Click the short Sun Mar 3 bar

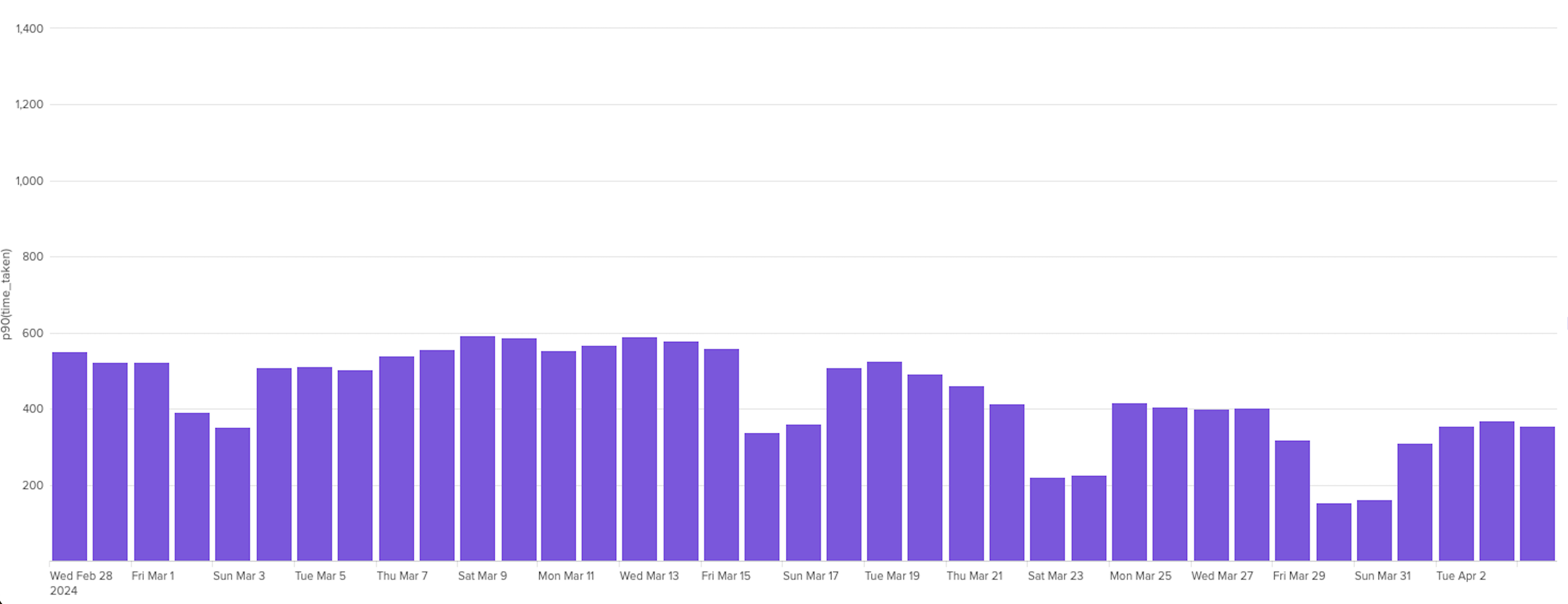232,494
